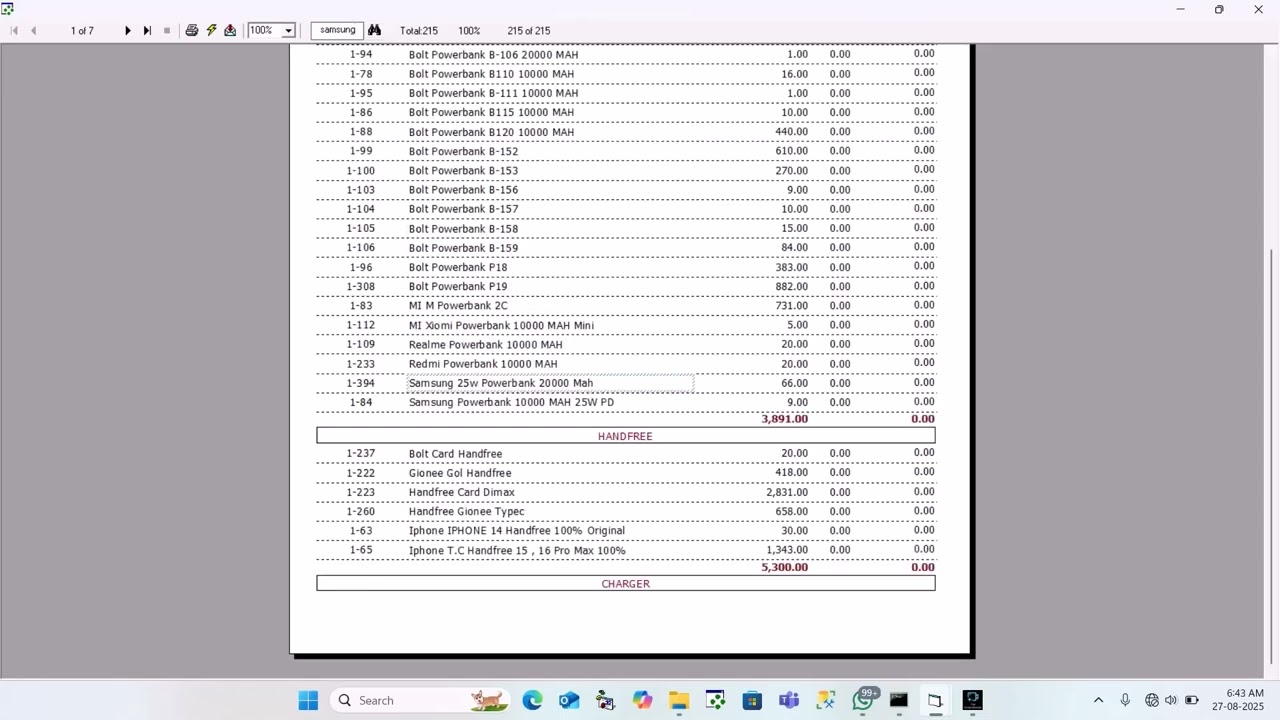Image resolution: width=1280 pixels, height=720 pixels.
Task: Select row Samsung 25w Powerbank 20000 Mah
Action: pos(550,383)
